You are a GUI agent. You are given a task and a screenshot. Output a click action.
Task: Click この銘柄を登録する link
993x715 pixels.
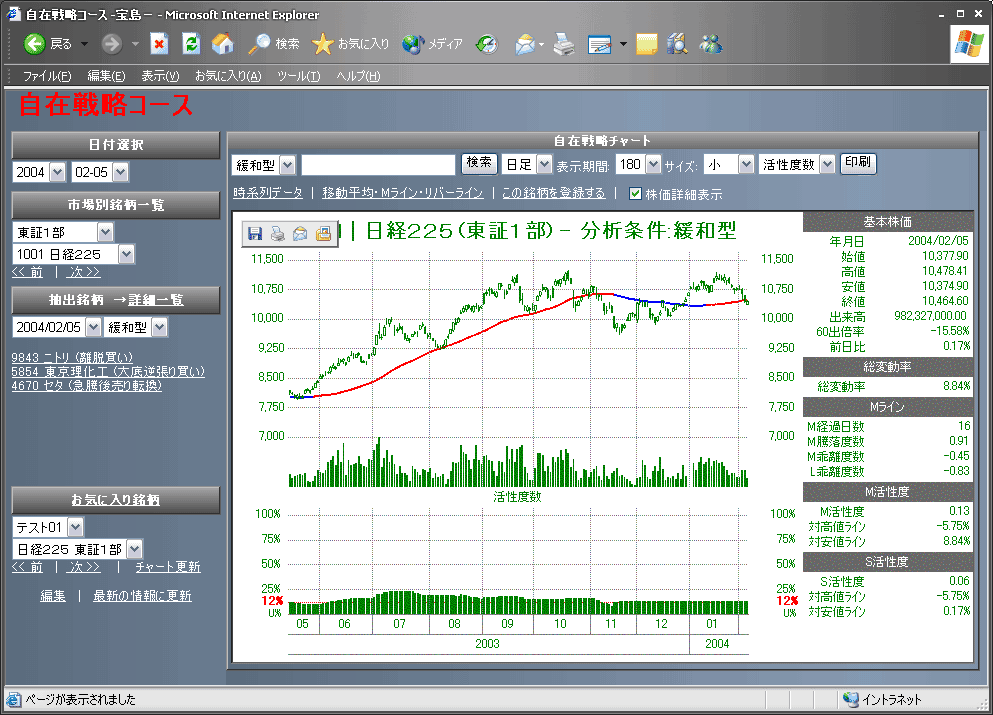click(553, 193)
